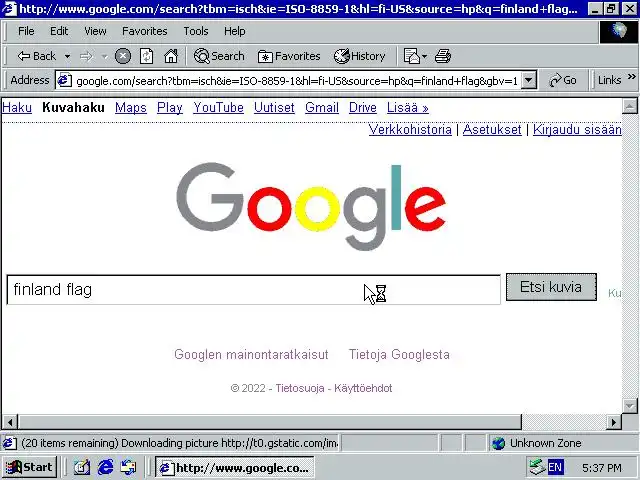Click the horizontal scrollbar thumb
640x480 pixels.
tap(270, 422)
